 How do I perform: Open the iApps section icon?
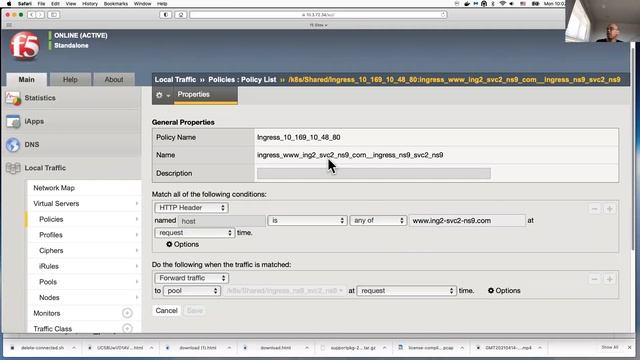click(13, 122)
